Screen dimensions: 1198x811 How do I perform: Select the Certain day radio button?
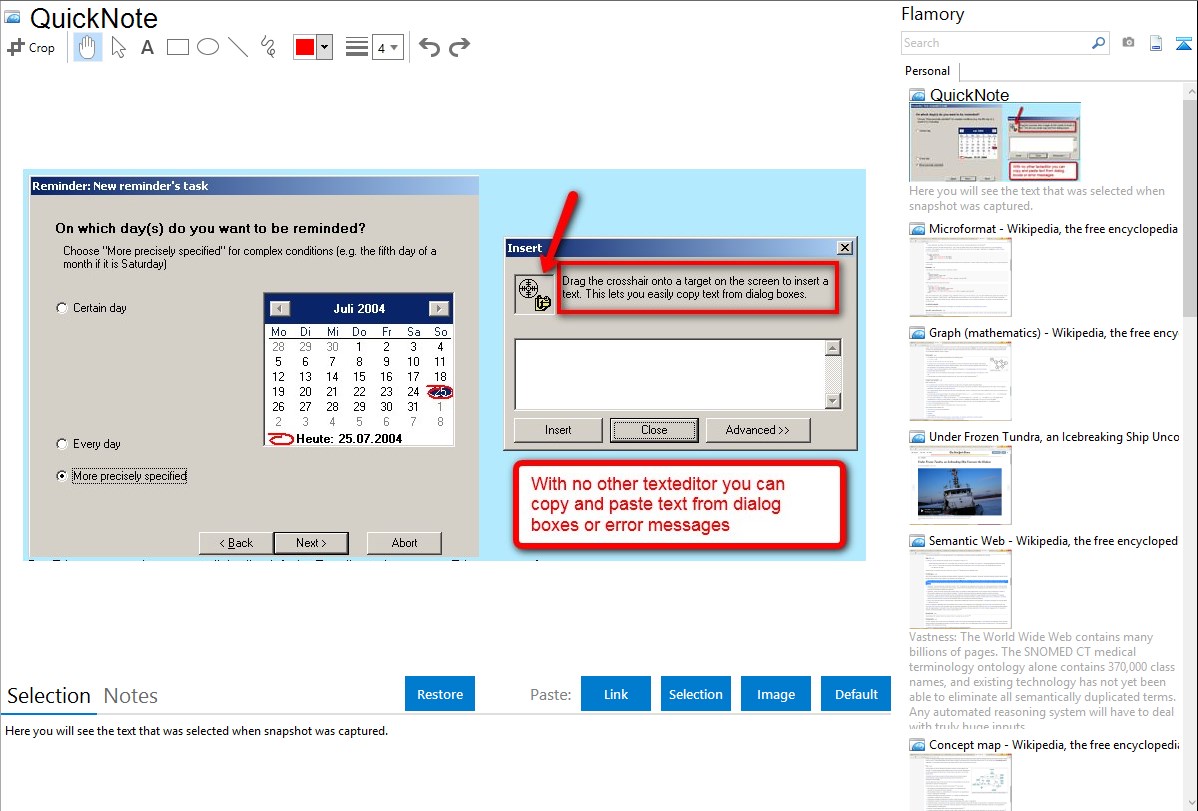click(62, 308)
